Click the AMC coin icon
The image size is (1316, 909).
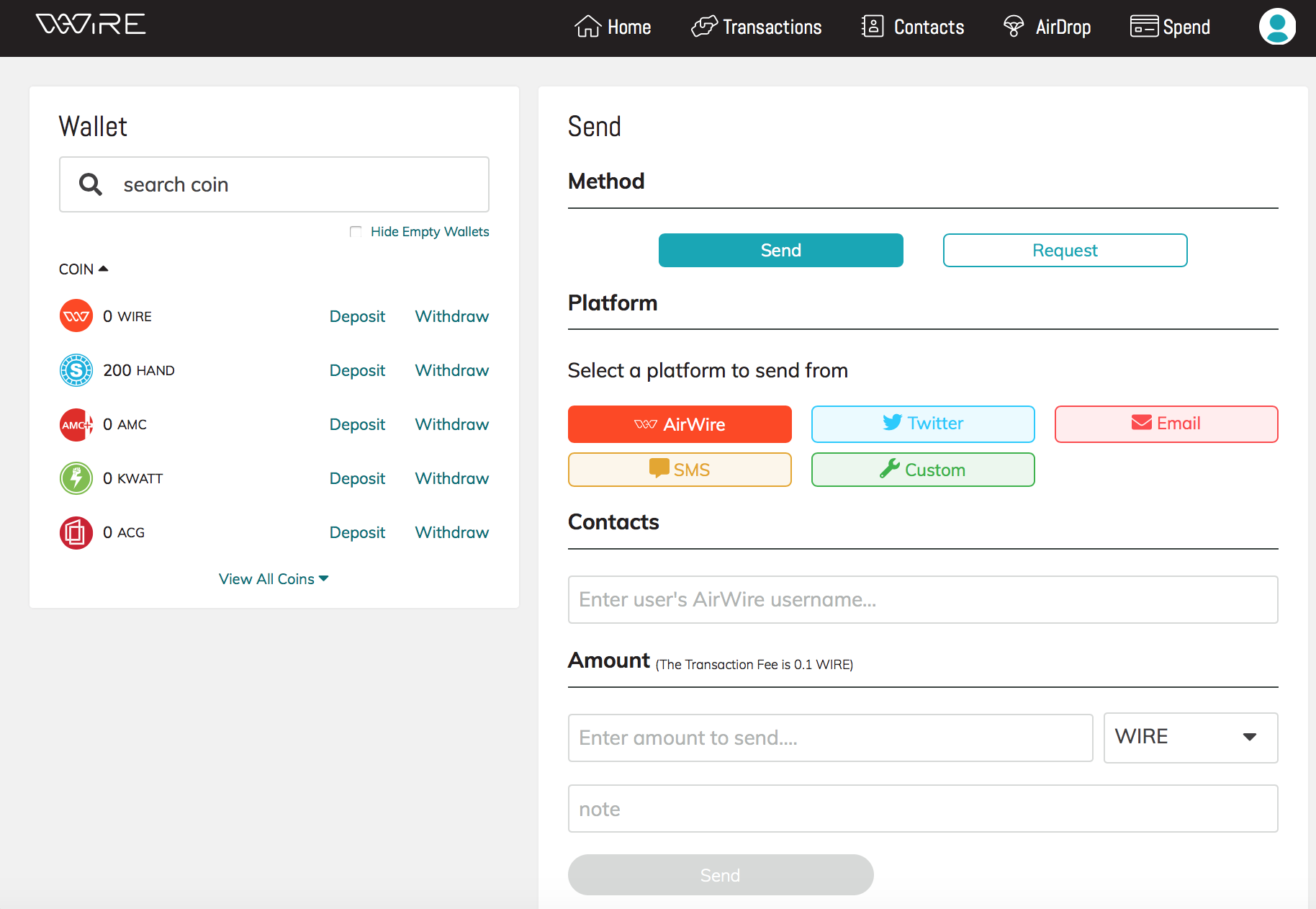(76, 424)
